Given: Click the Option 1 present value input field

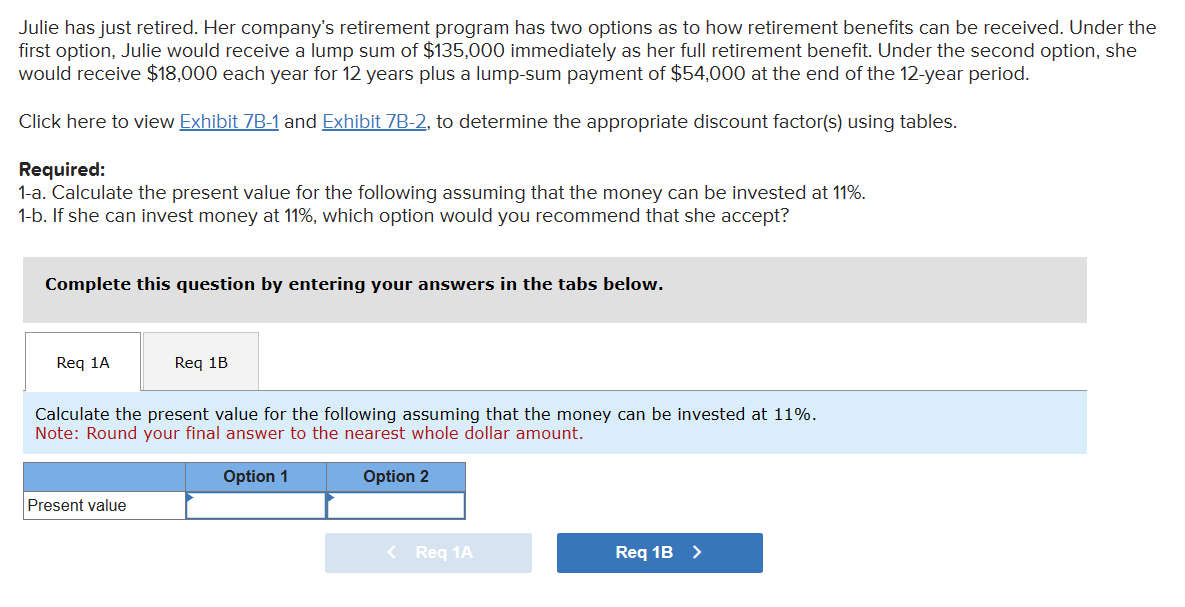Looking at the screenshot, I should (x=255, y=505).
